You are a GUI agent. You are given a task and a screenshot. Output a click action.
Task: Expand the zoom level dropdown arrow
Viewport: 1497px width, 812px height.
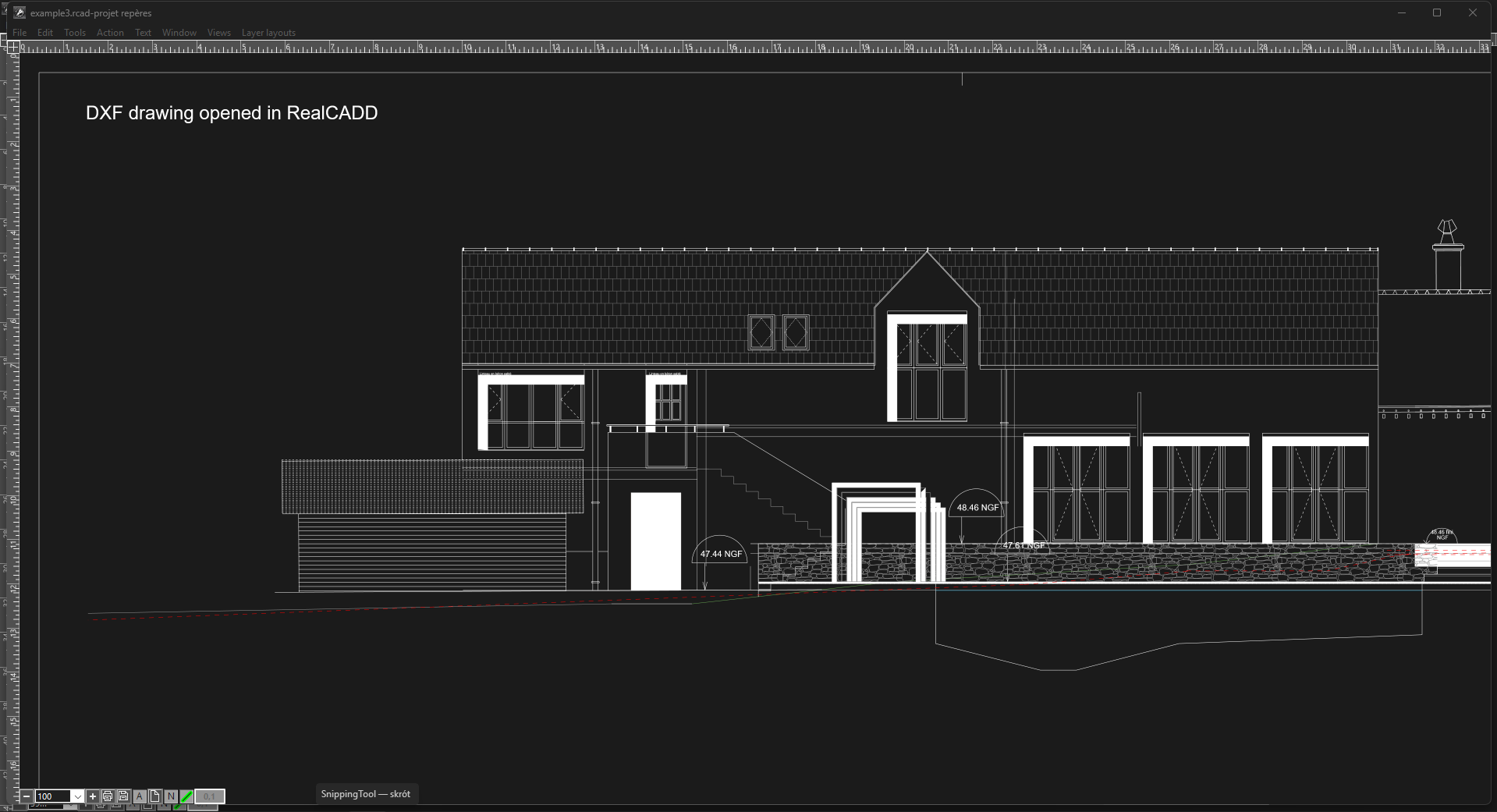pos(77,796)
